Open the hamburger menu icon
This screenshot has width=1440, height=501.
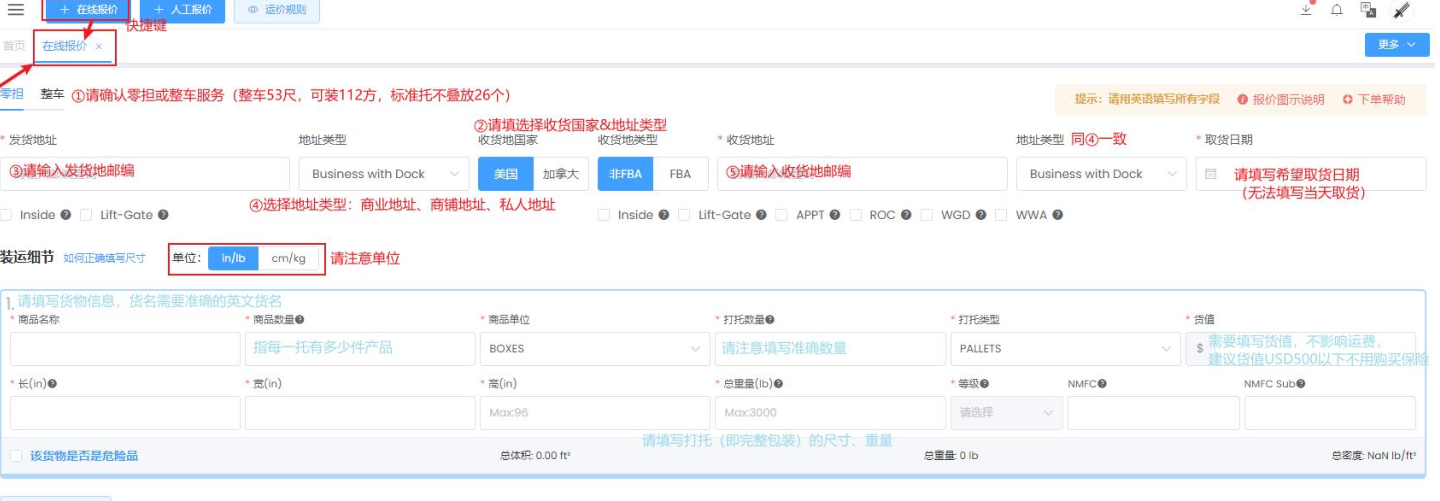[x=15, y=10]
